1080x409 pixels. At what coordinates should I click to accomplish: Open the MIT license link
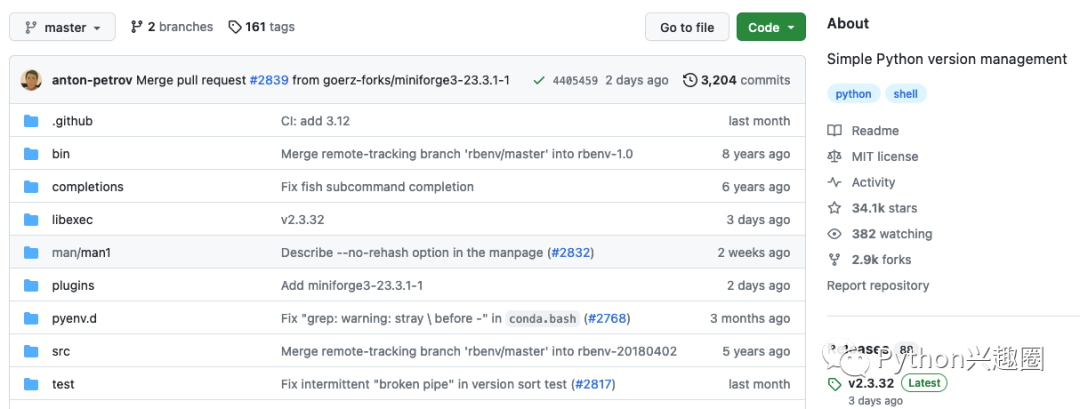pos(884,157)
